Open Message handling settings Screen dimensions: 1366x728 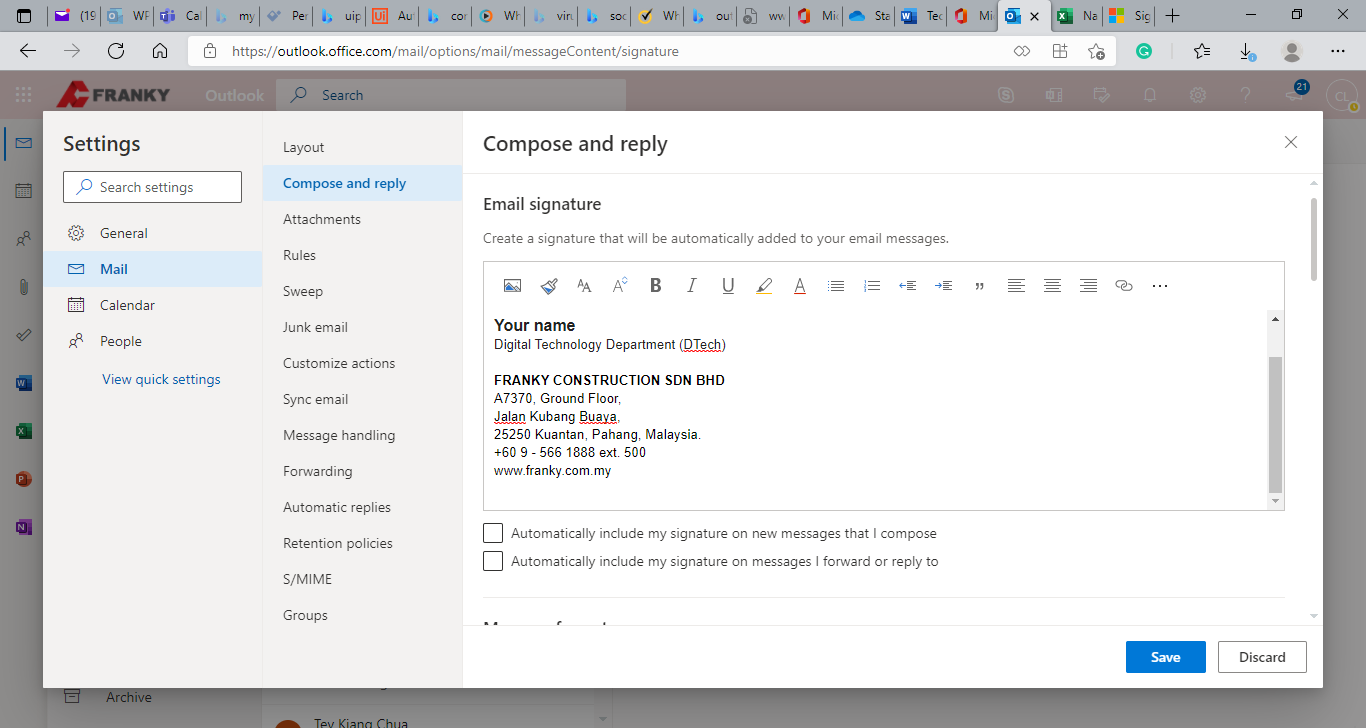[362, 435]
